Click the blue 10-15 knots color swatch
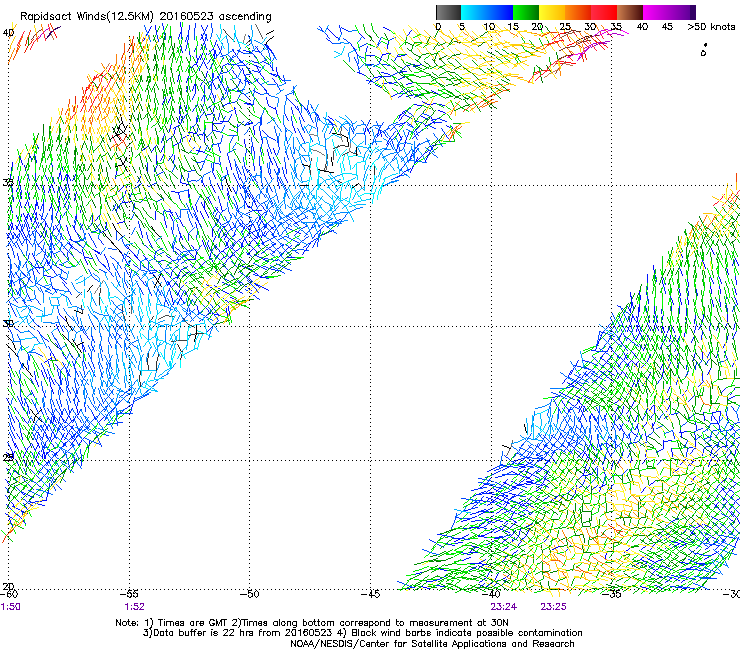This screenshot has height=650, width=740. (500, 12)
